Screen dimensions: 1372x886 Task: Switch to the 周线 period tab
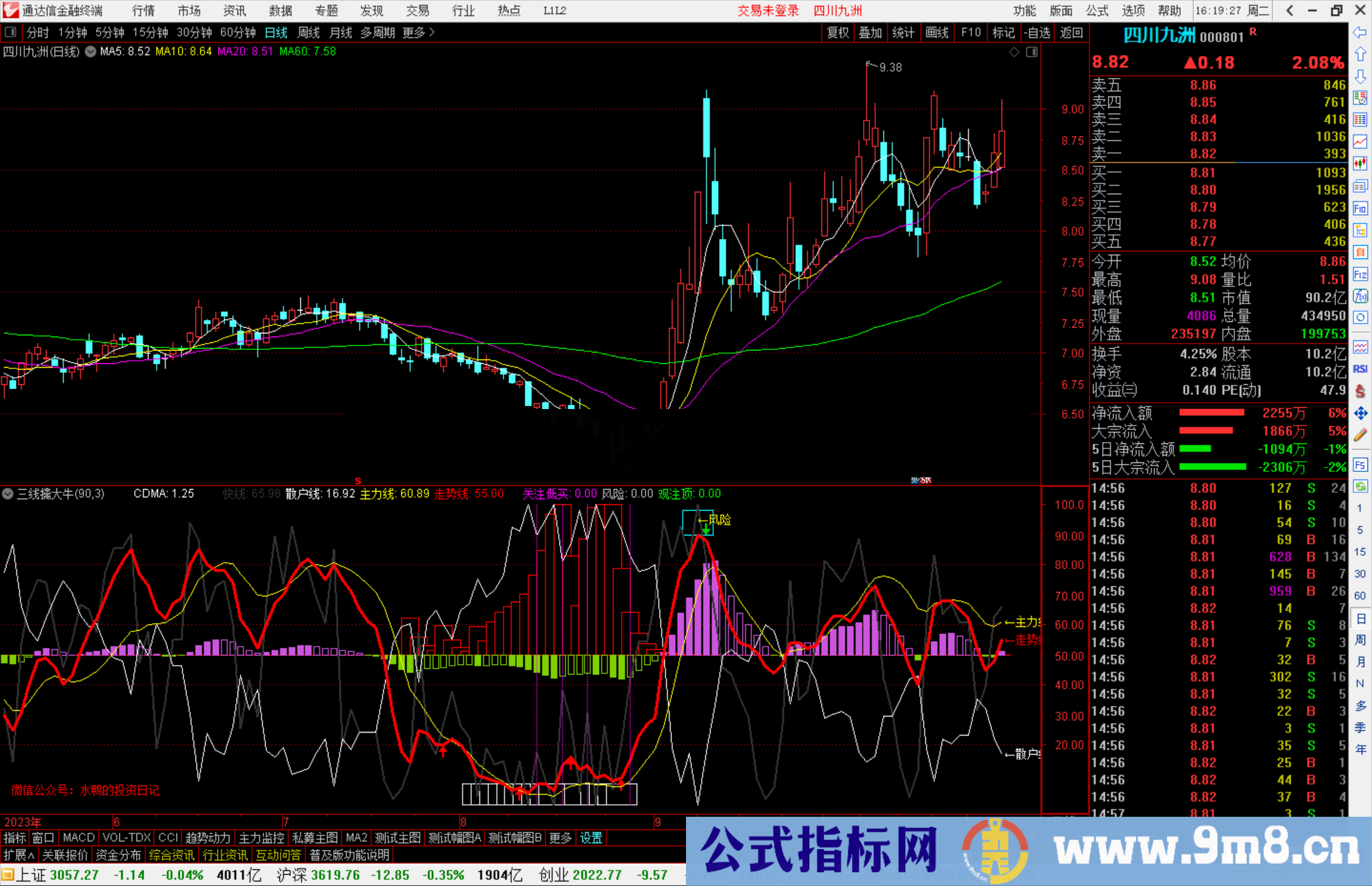tap(309, 32)
